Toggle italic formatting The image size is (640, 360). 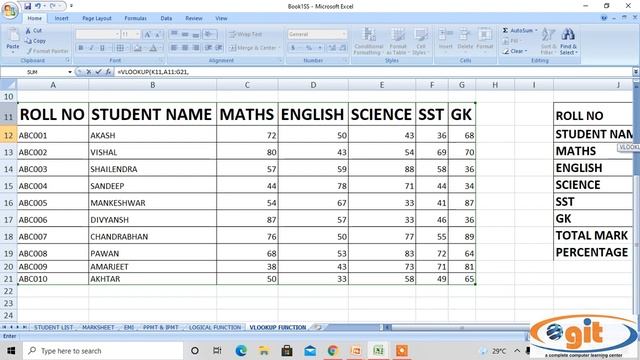91,48
